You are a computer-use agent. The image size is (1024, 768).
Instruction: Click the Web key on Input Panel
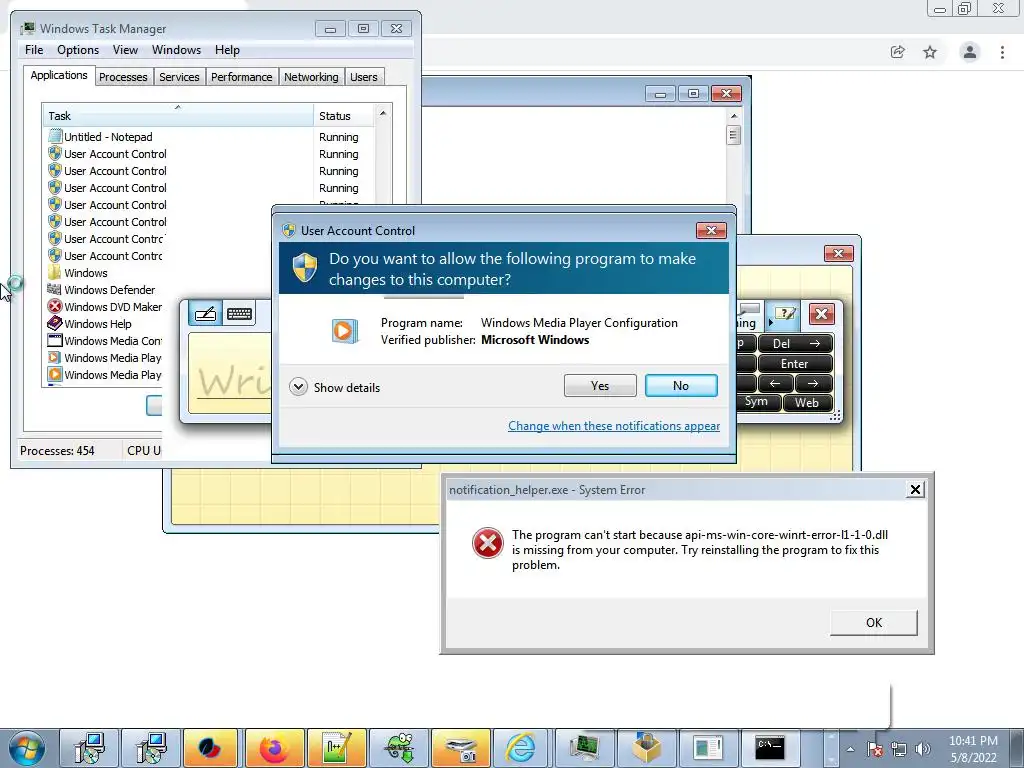[807, 402]
